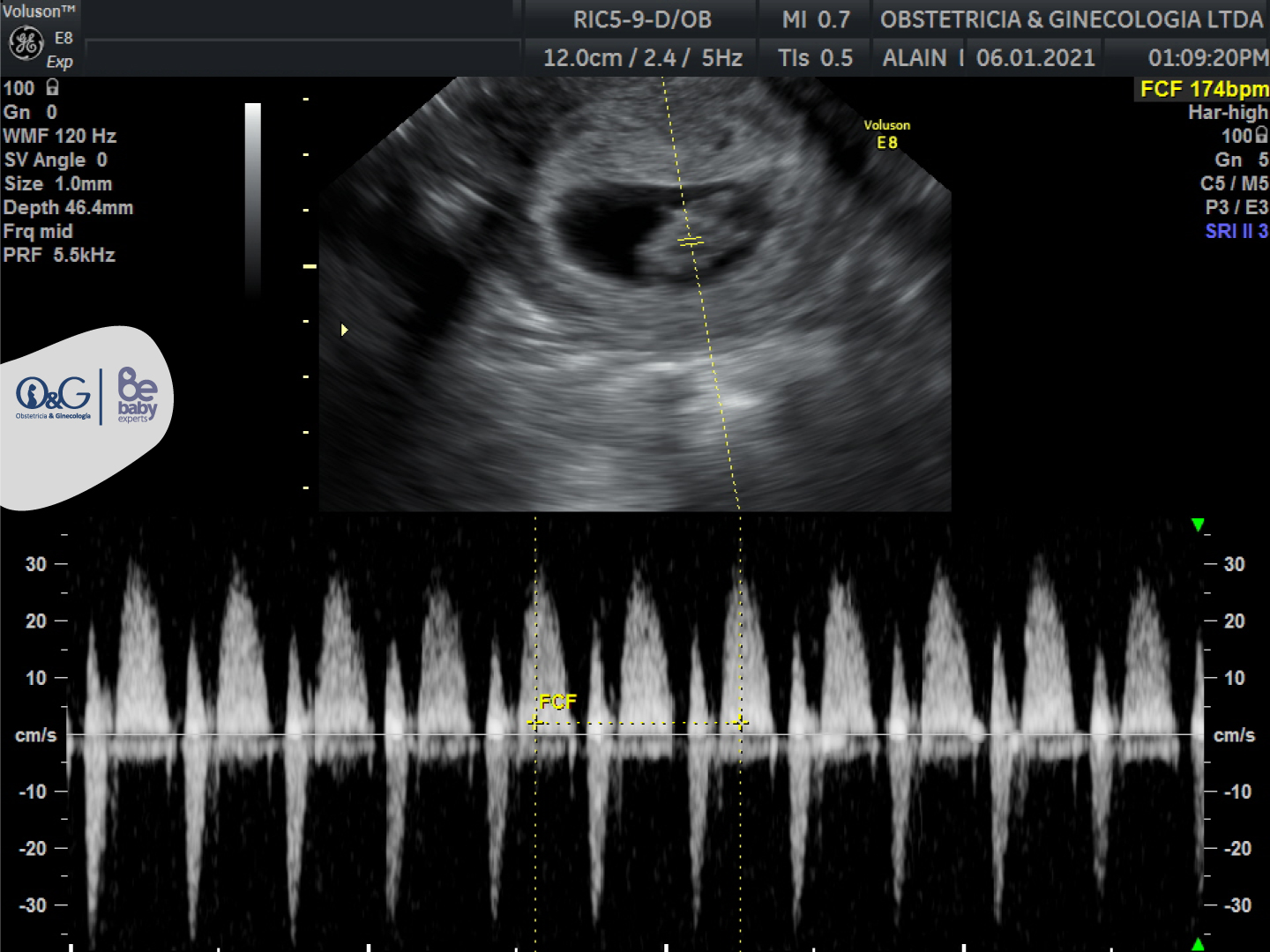Click the blue SRI II 3 setting
The image size is (1270, 952).
[x=1236, y=231]
